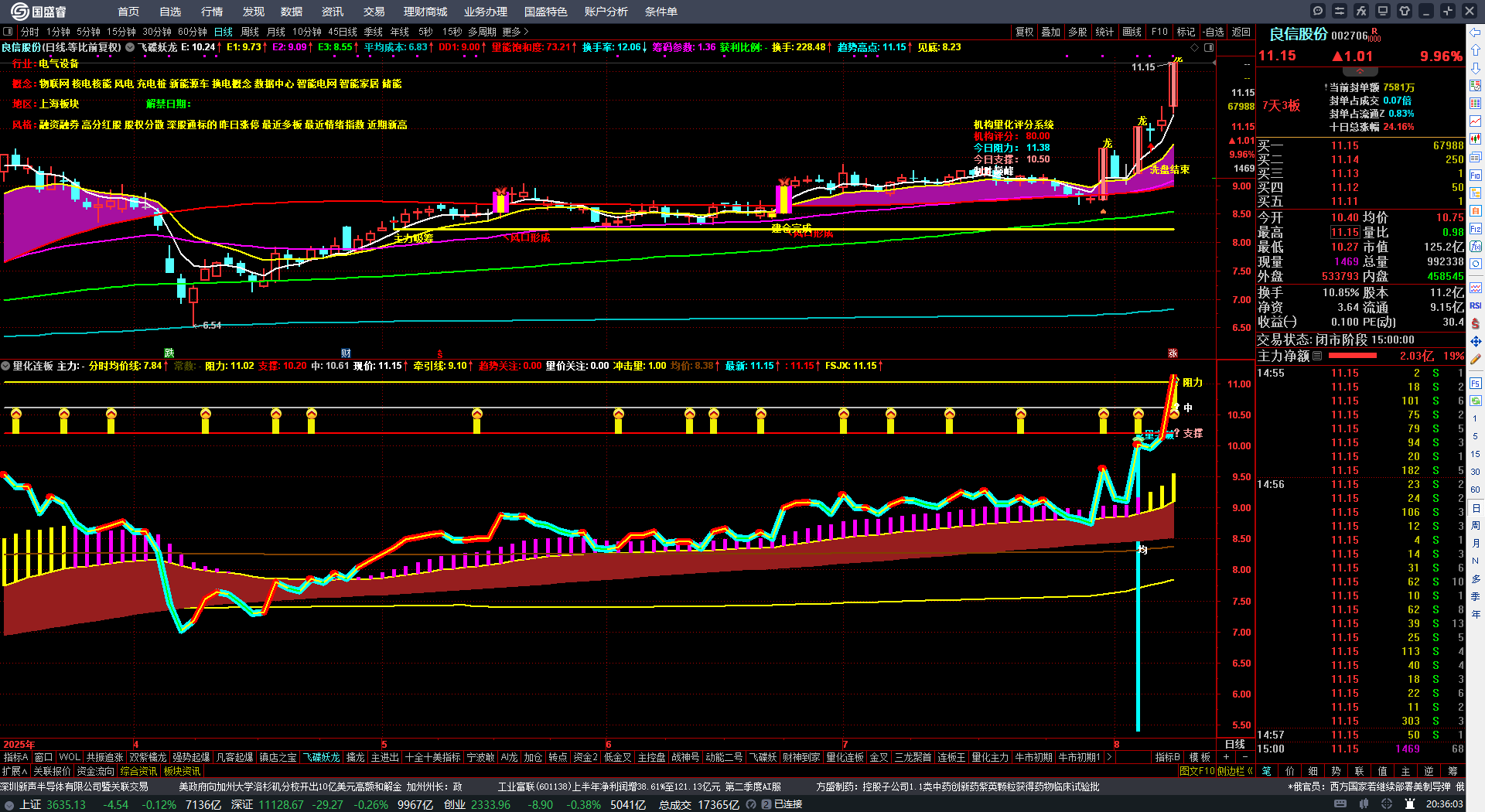The height and width of the screenshot is (812, 1485).
Task: Switch to 周线 weekly period tab
Action: 250,32
